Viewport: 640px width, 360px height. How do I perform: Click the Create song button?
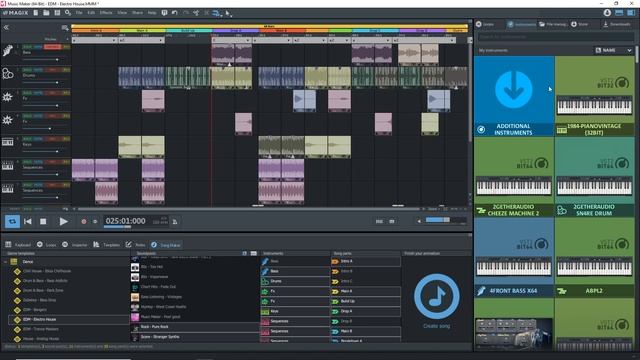(436, 301)
